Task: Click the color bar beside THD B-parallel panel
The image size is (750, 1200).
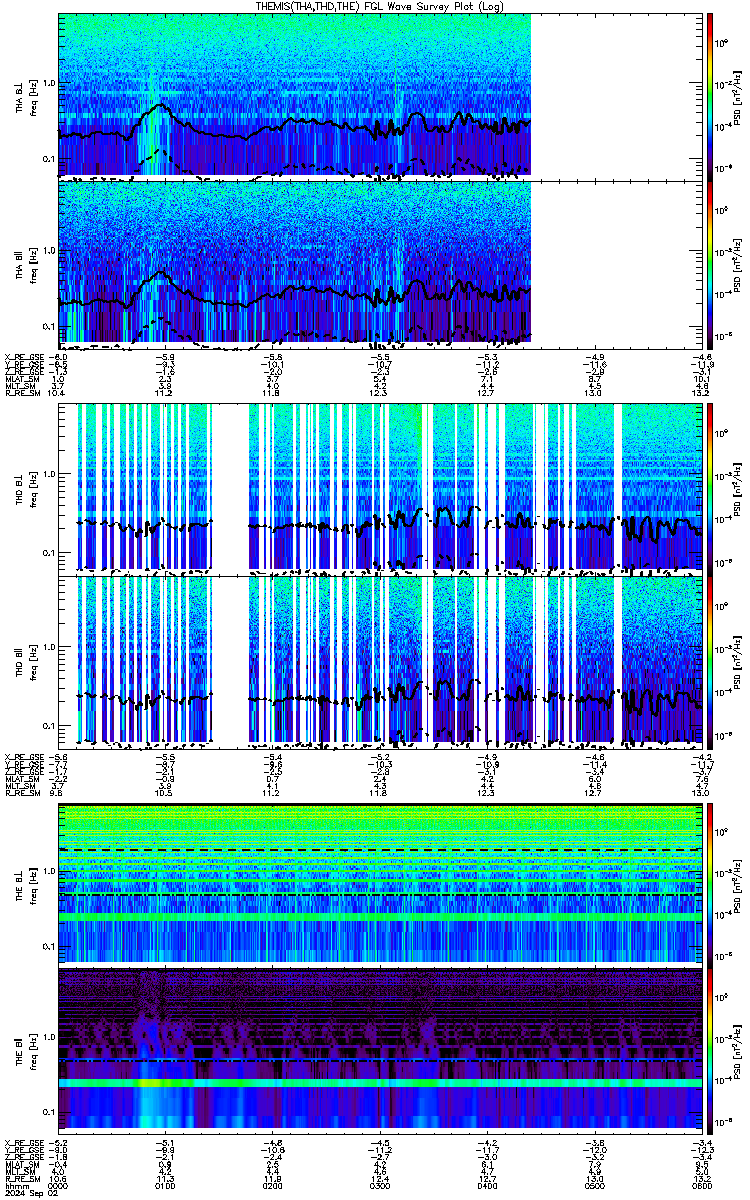Action: coord(710,661)
